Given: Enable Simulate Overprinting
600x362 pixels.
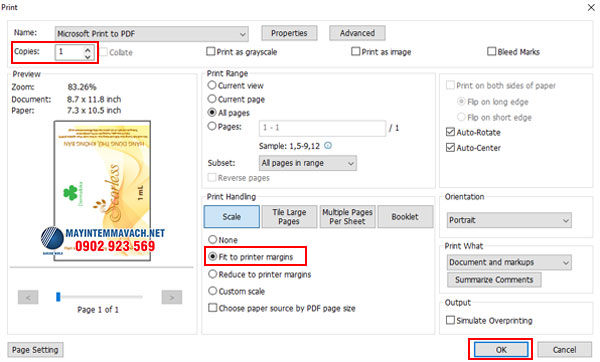Looking at the screenshot, I should click(450, 320).
